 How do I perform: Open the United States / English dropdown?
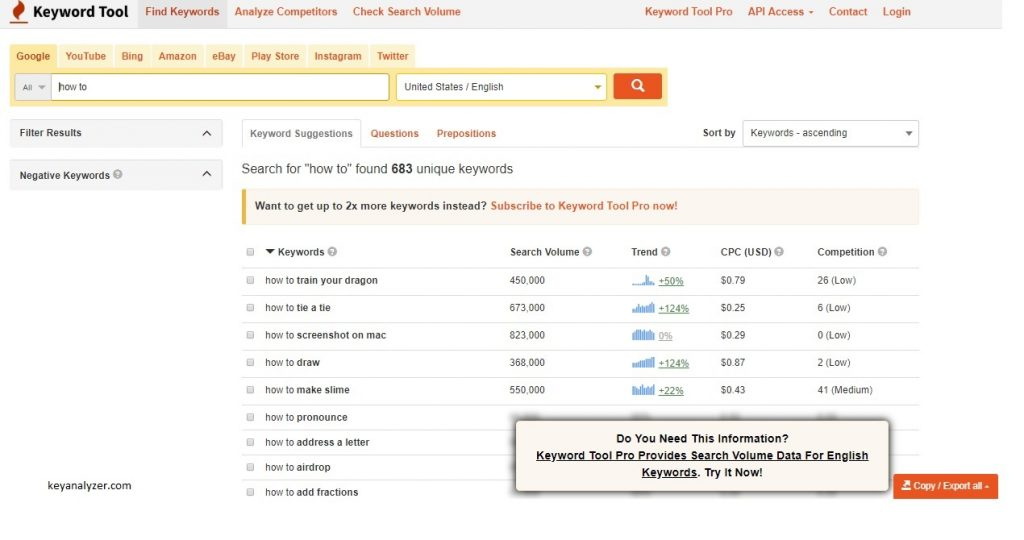coord(501,87)
